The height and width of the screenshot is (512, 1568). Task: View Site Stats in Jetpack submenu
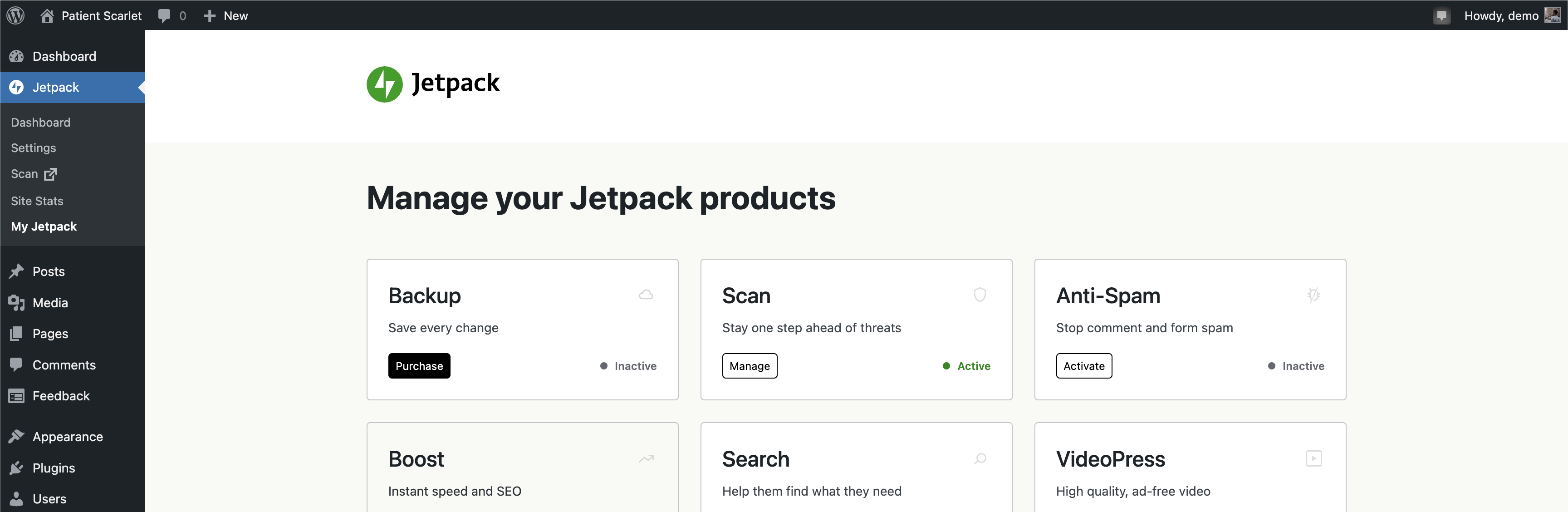coord(37,201)
